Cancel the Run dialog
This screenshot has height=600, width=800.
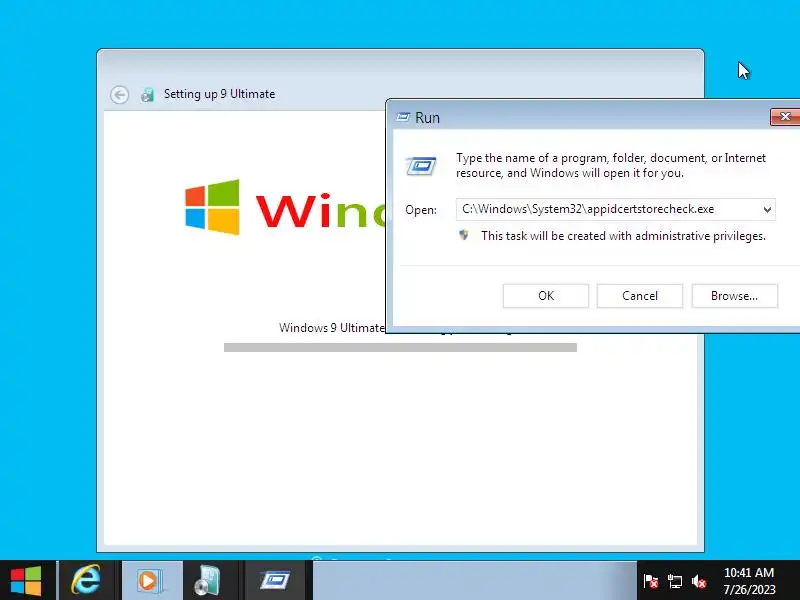point(640,296)
